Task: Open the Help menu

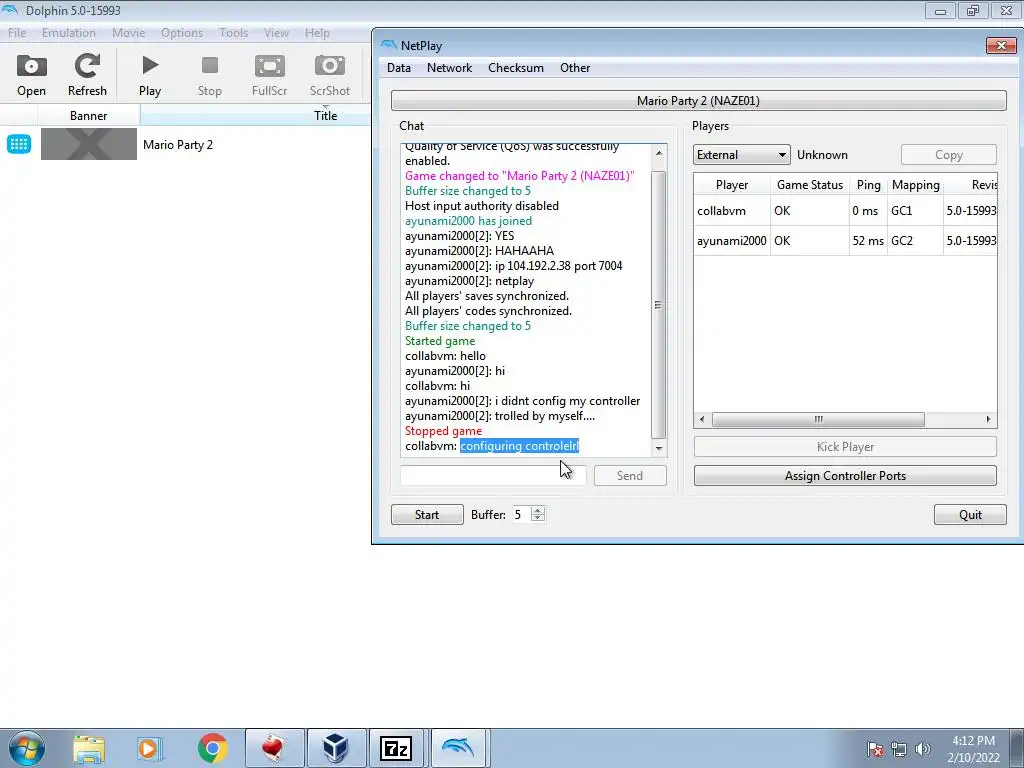Action: pyautogui.click(x=317, y=33)
